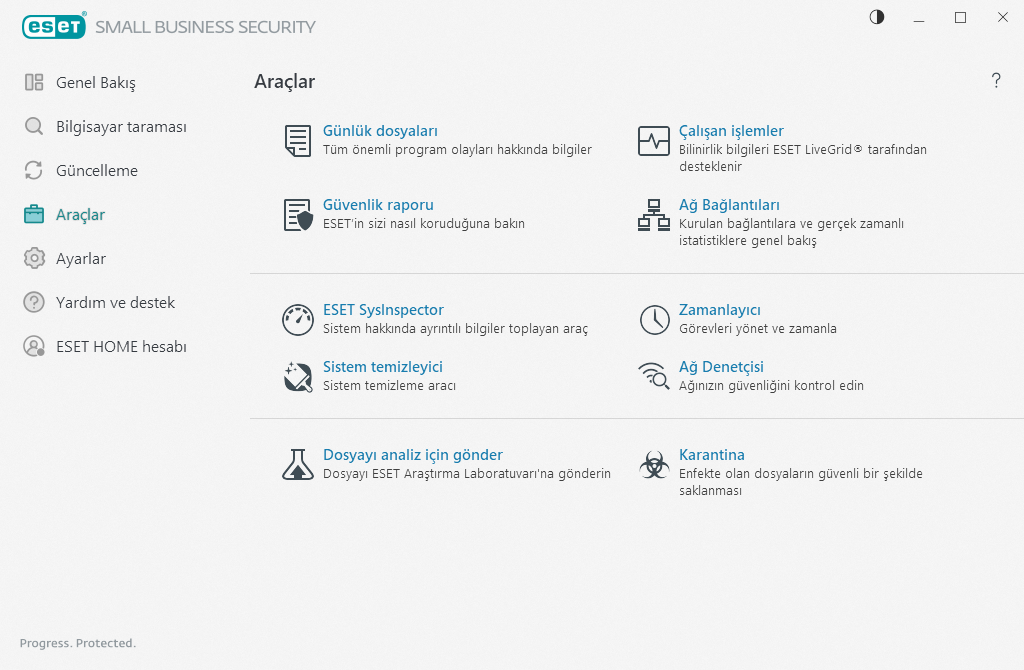Go to Genel Bakış in sidebar
This screenshot has width=1024, height=670.
coord(95,83)
